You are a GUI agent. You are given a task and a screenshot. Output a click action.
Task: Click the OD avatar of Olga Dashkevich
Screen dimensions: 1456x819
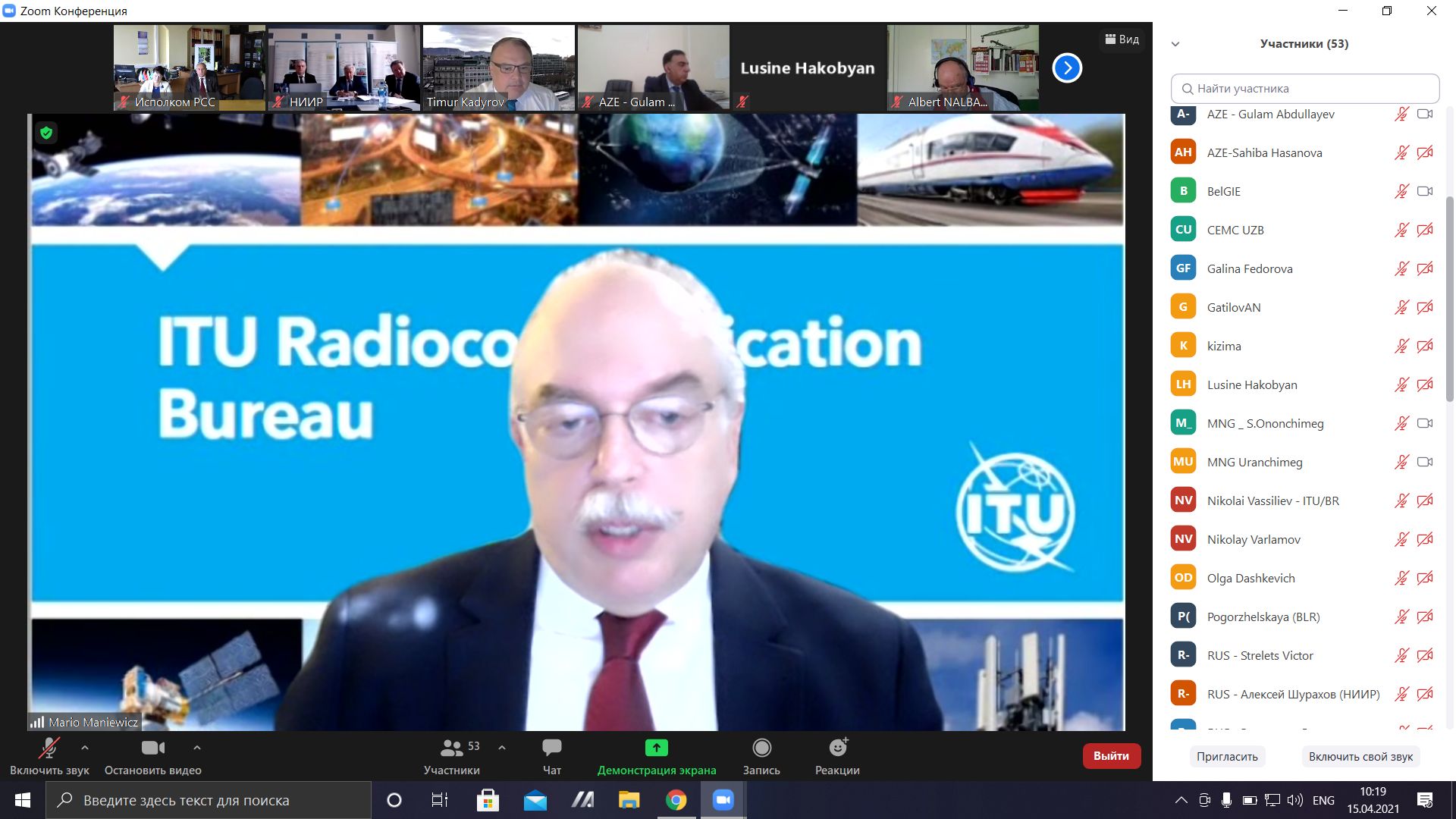(x=1183, y=578)
